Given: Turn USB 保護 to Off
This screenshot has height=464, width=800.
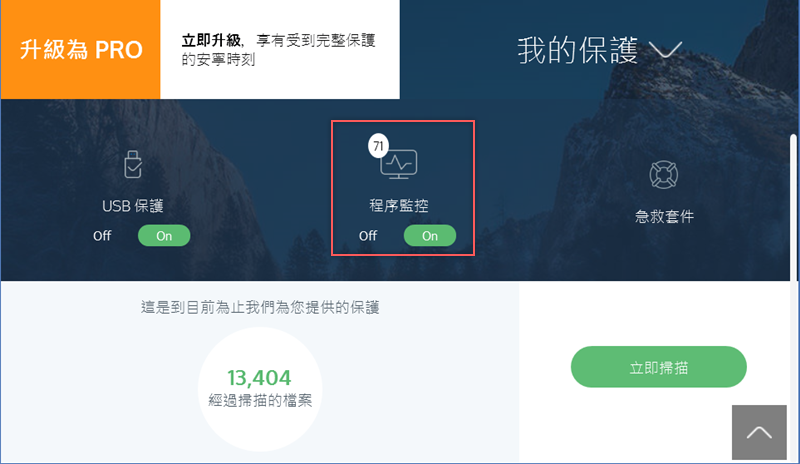Looking at the screenshot, I should click(x=102, y=236).
